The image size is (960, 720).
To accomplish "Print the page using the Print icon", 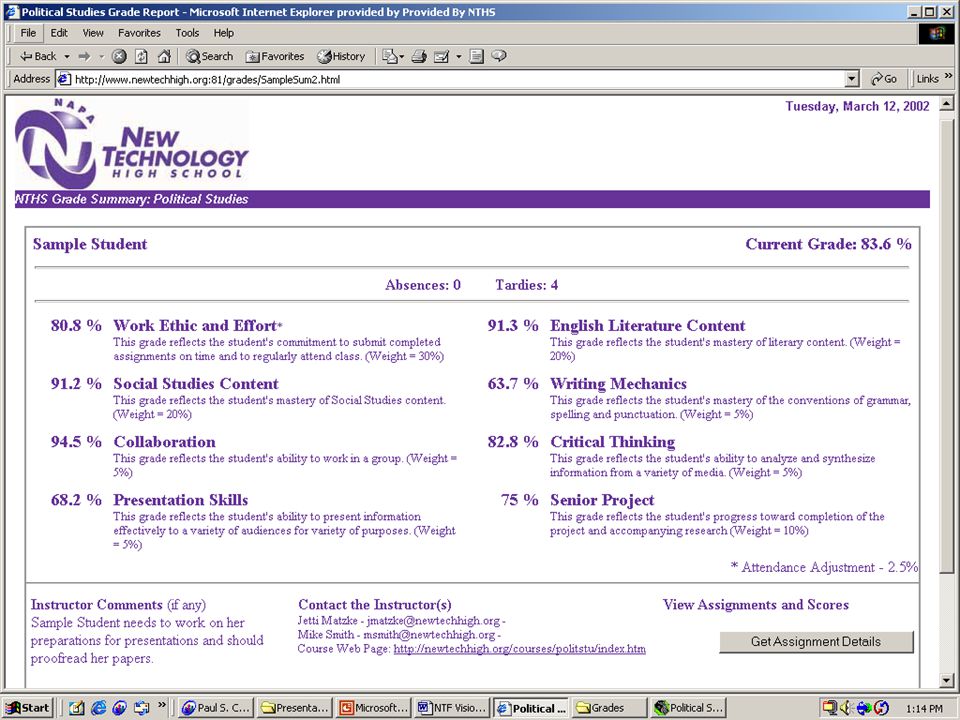I will (419, 56).
